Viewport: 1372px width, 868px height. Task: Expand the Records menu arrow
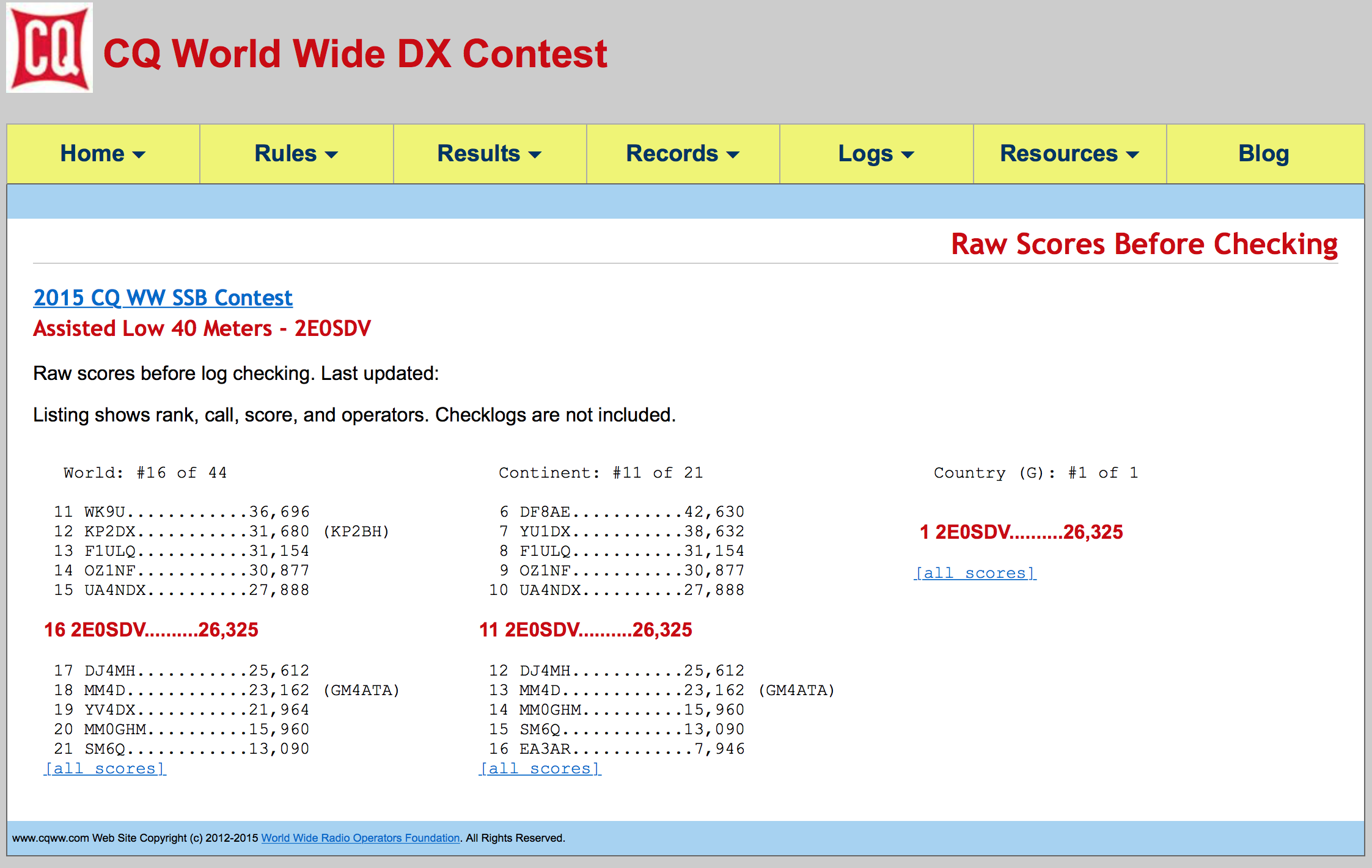coord(733,155)
